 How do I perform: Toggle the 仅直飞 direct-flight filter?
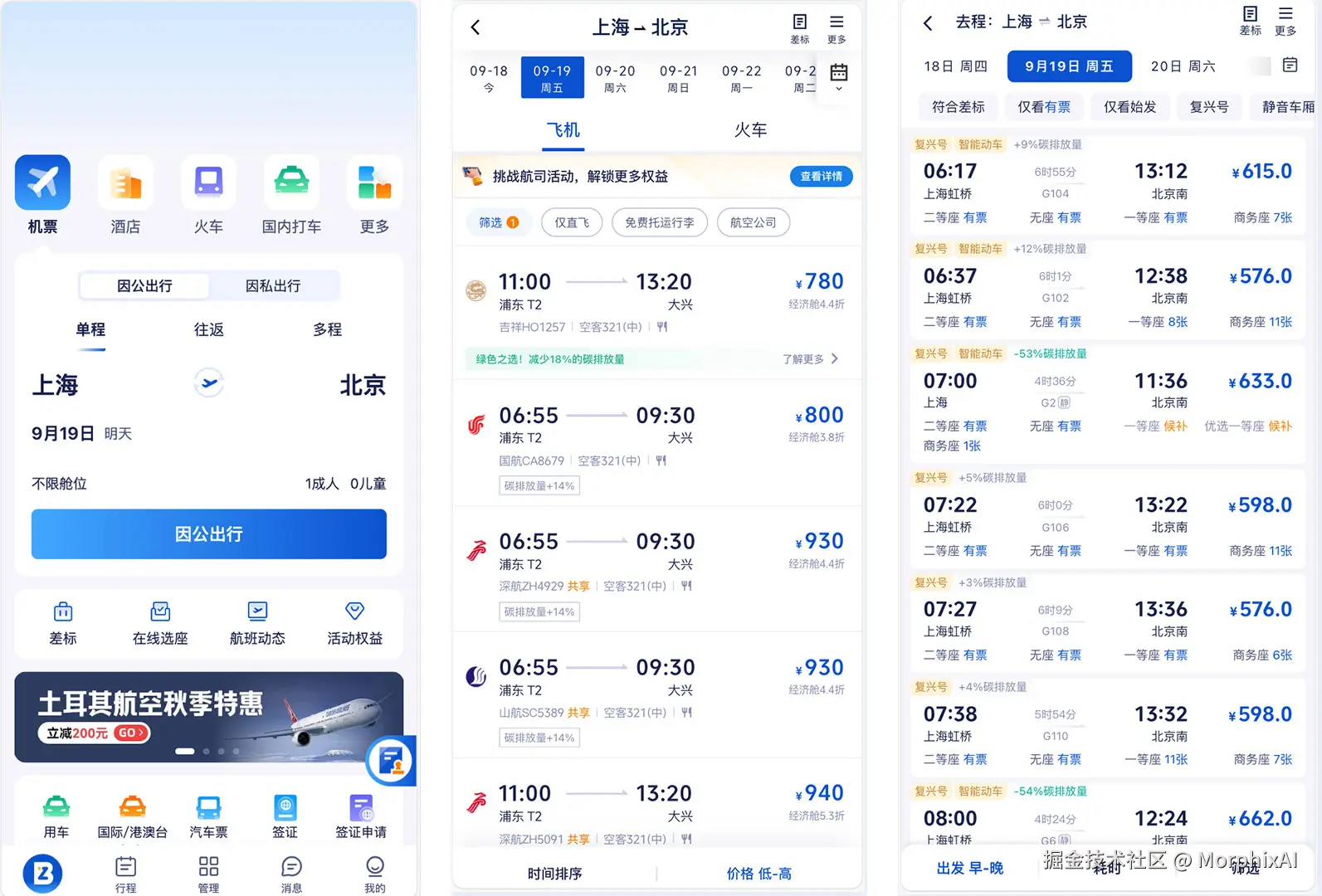tap(572, 222)
